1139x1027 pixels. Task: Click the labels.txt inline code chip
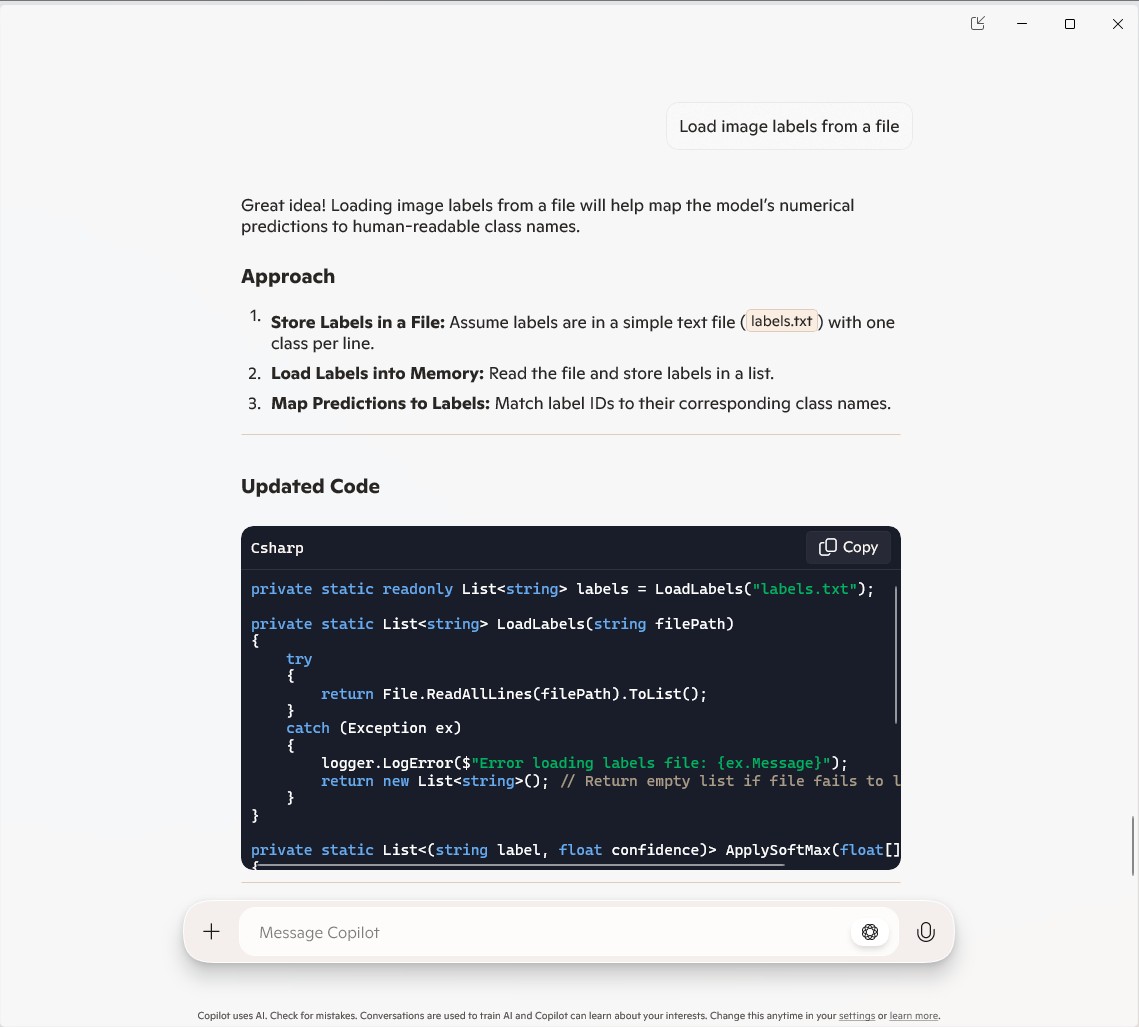tap(782, 321)
